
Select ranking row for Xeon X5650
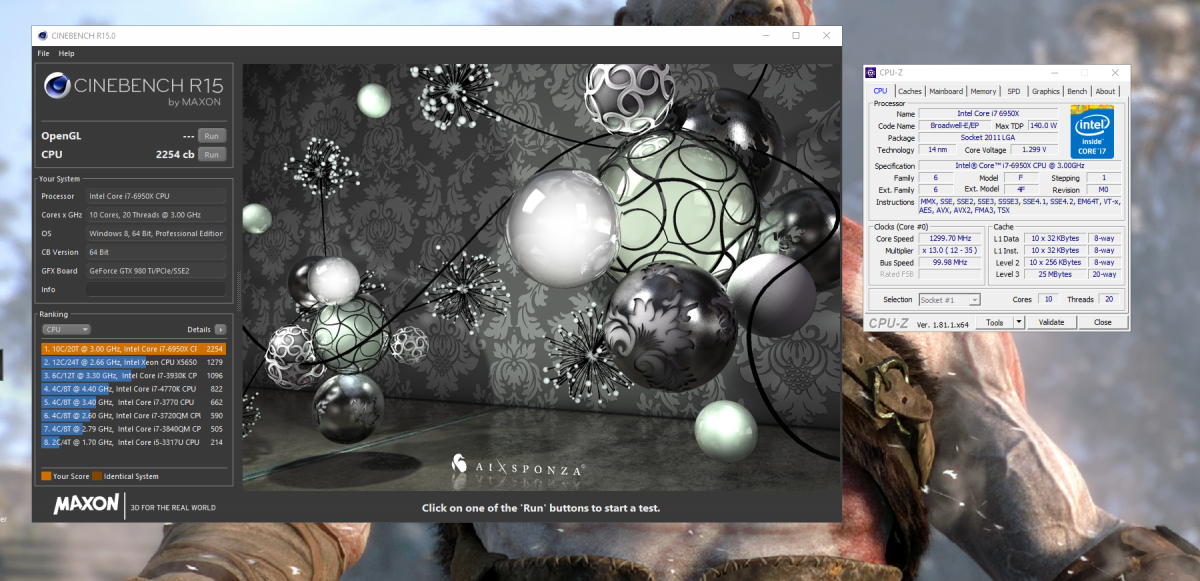pyautogui.click(x=133, y=362)
